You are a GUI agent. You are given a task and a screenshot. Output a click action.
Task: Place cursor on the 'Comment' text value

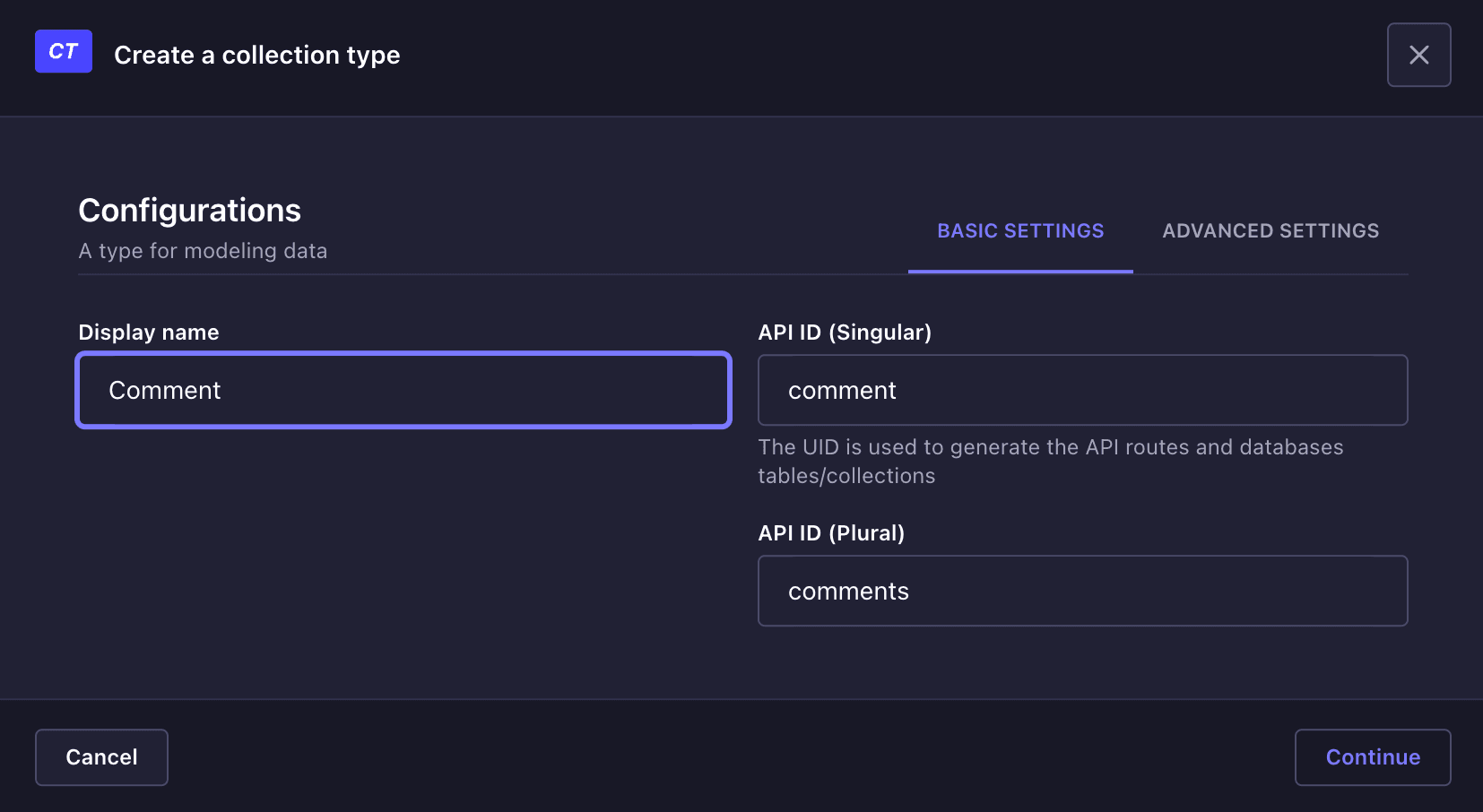[x=165, y=391]
